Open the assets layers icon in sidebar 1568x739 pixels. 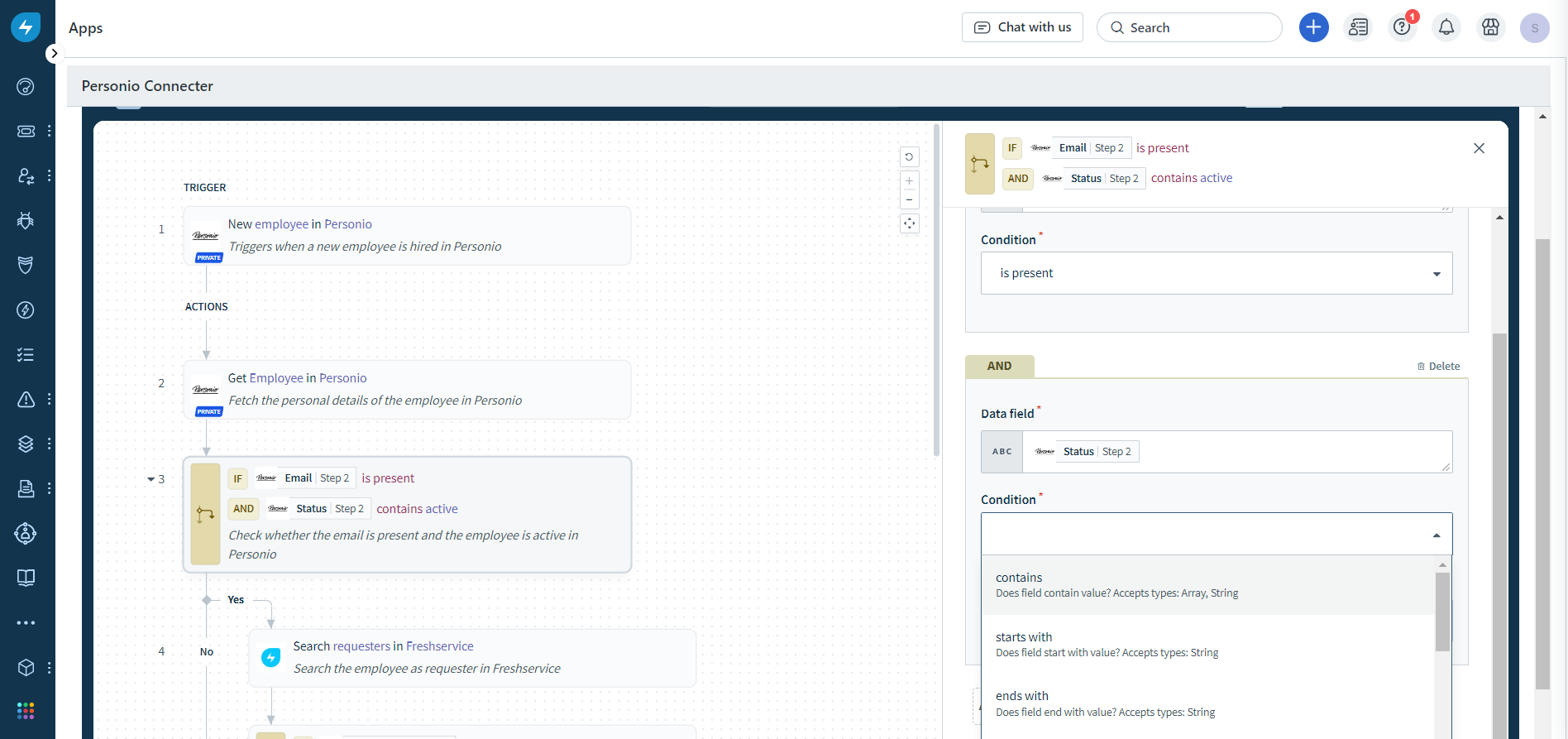[26, 444]
